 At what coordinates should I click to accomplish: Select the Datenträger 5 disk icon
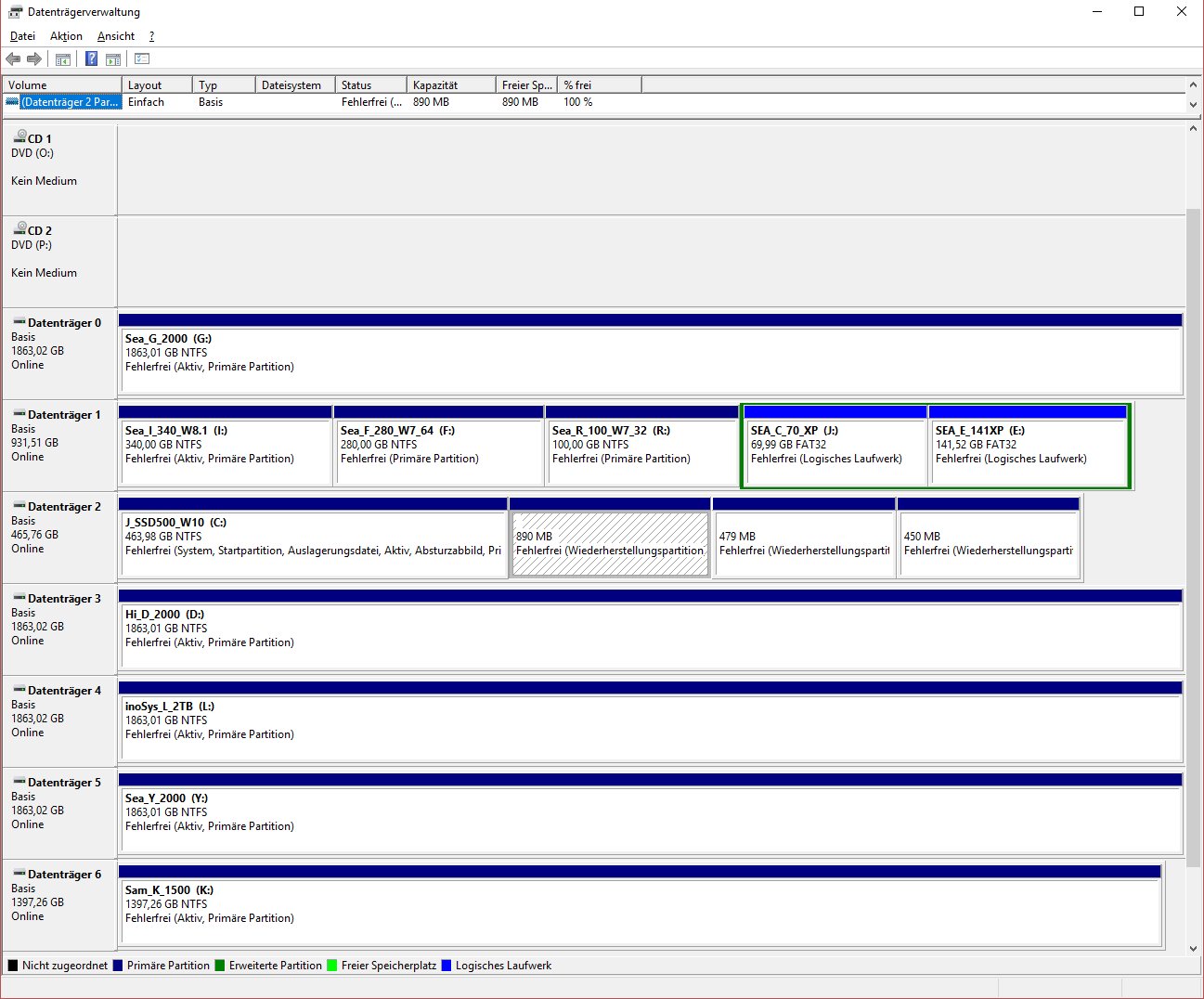click(19, 782)
